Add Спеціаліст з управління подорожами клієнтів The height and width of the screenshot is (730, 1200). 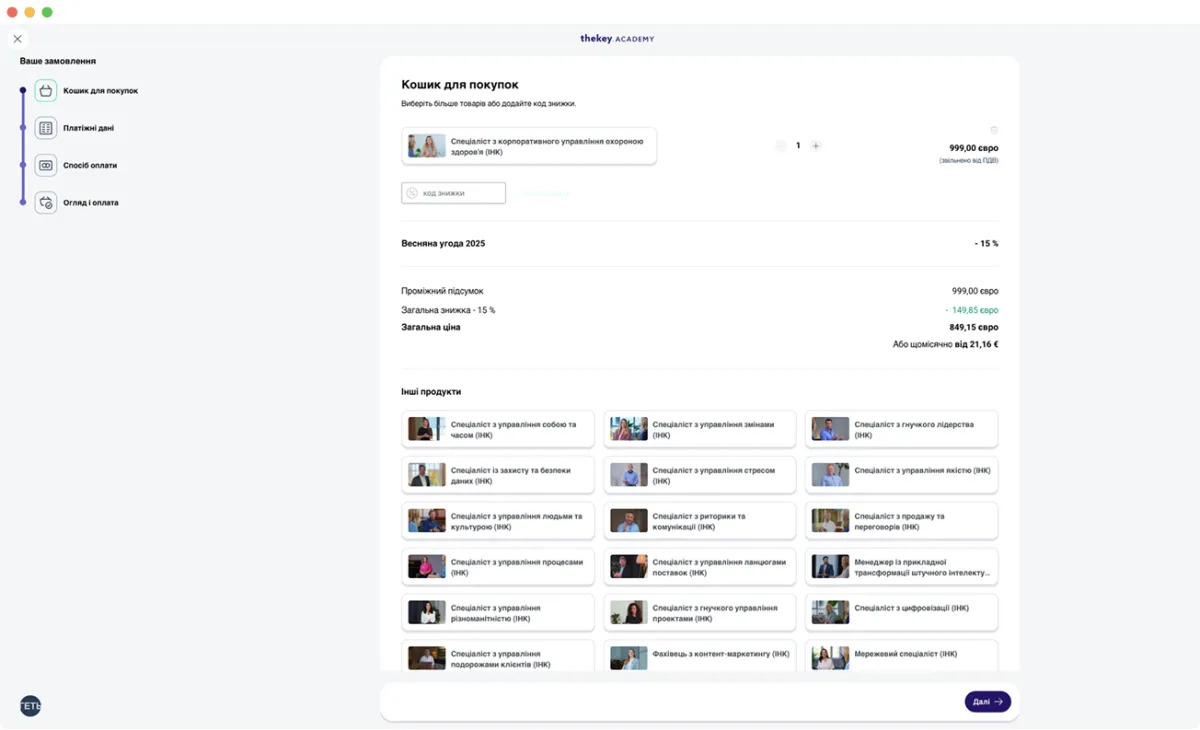click(x=498, y=656)
